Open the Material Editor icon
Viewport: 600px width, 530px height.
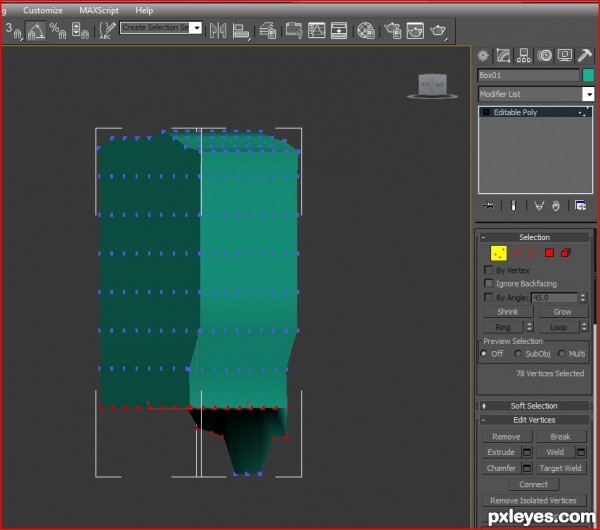(366, 31)
